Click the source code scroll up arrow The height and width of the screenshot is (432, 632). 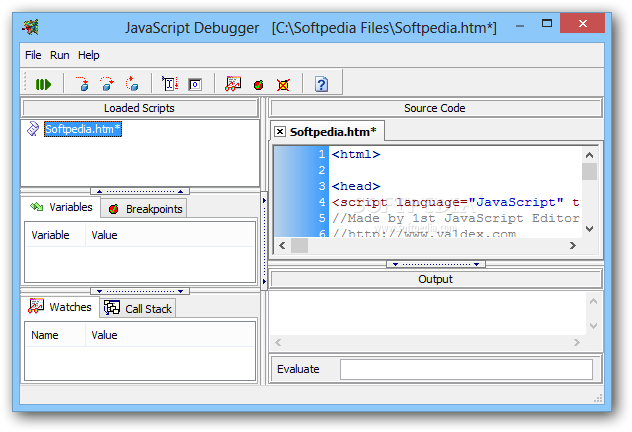point(589,155)
